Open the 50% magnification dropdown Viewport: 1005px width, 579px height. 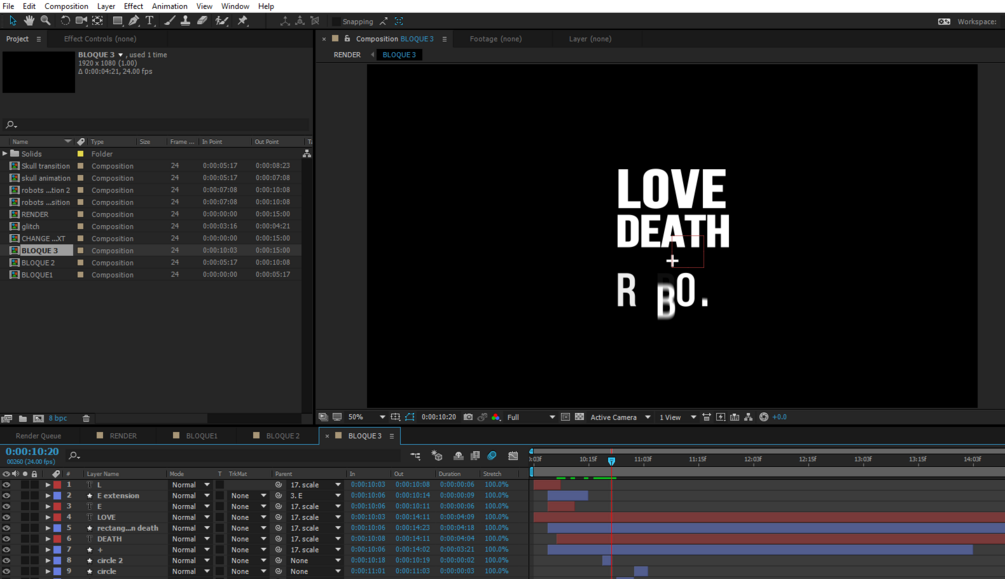[x=367, y=417]
